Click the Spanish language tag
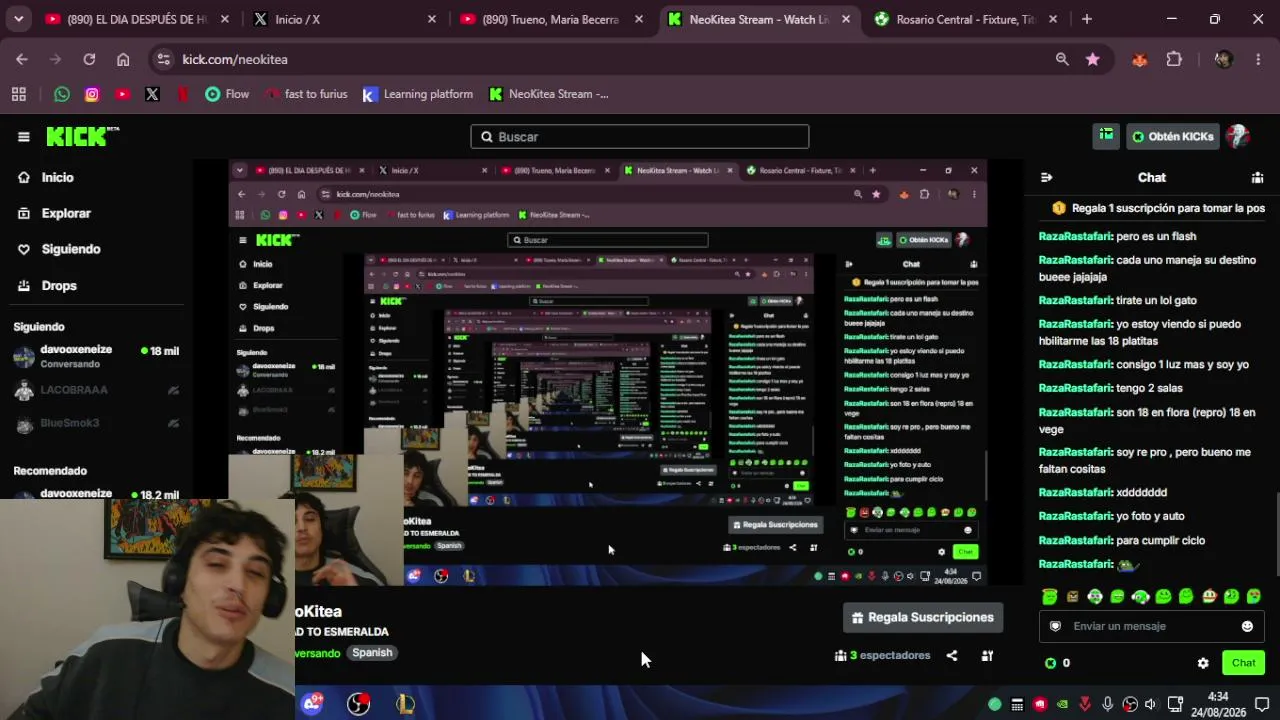This screenshot has height=720, width=1280. (x=372, y=653)
